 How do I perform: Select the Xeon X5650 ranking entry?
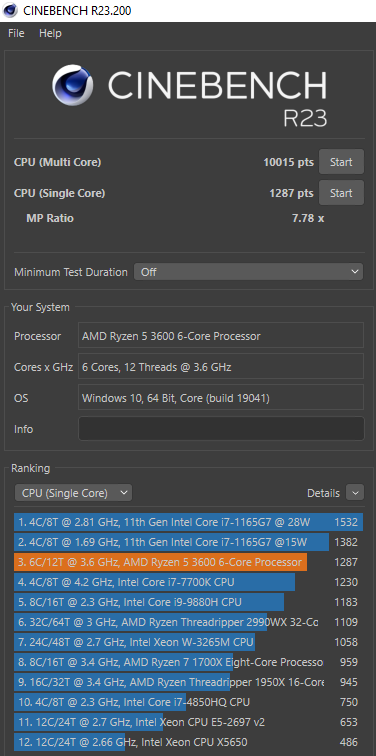pyautogui.click(x=188, y=742)
